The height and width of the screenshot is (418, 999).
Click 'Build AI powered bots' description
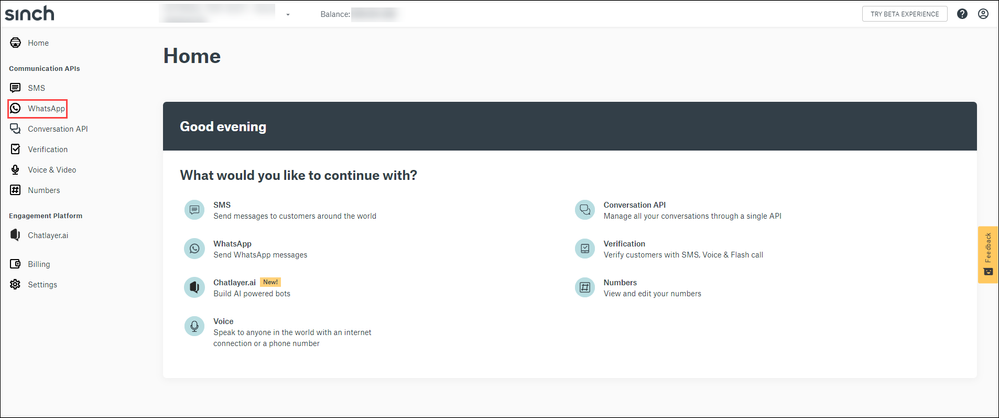252,294
